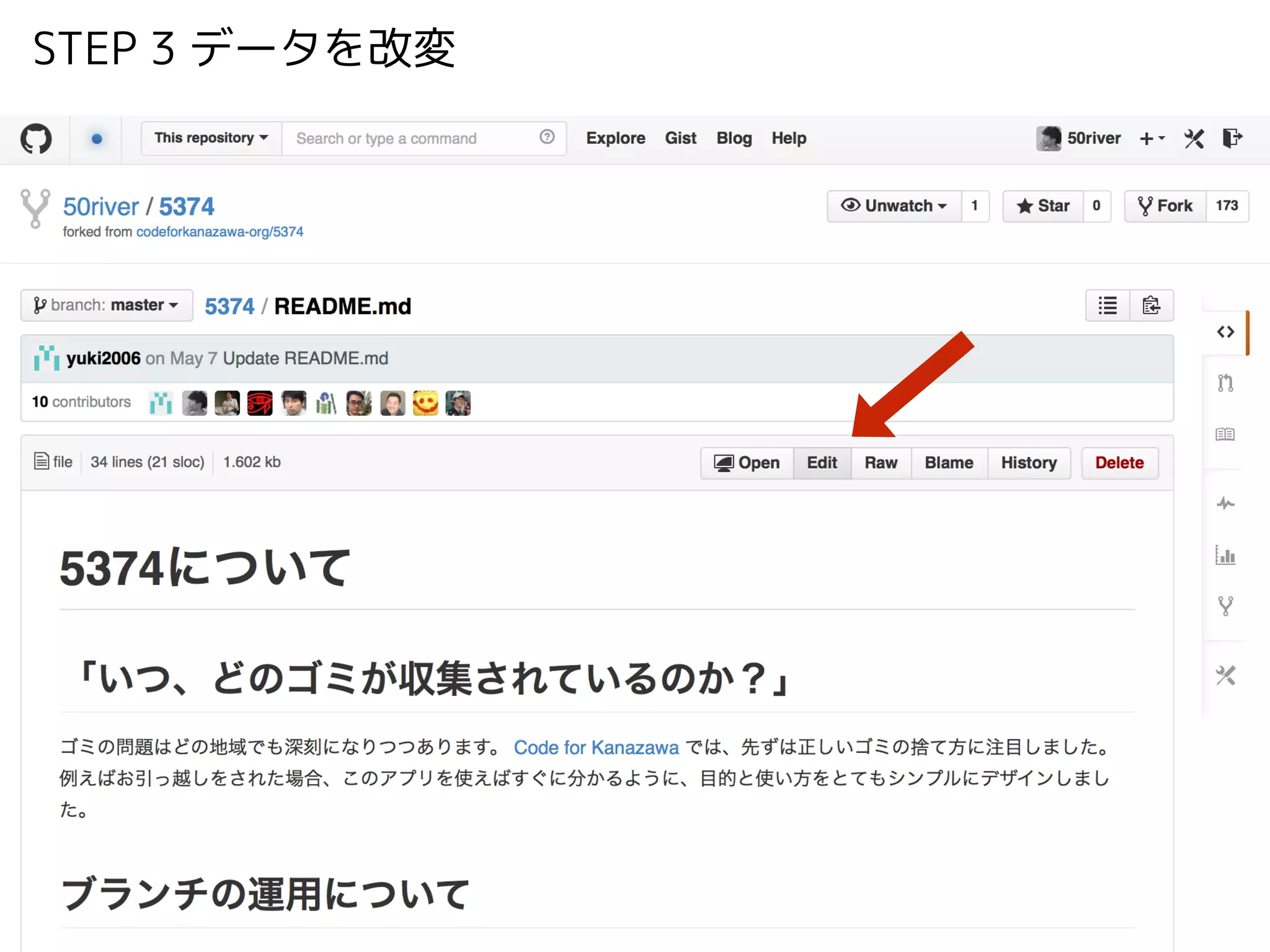1270x952 pixels.
Task: Expand the This repository search scope dropdown
Action: click(x=211, y=138)
